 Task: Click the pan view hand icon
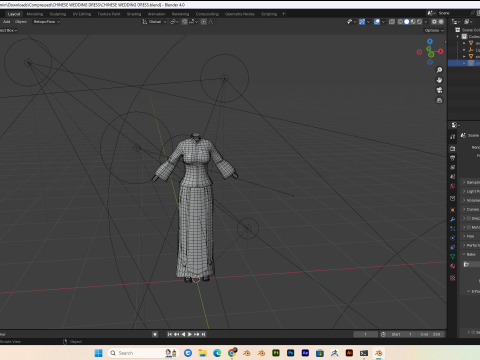tap(439, 80)
